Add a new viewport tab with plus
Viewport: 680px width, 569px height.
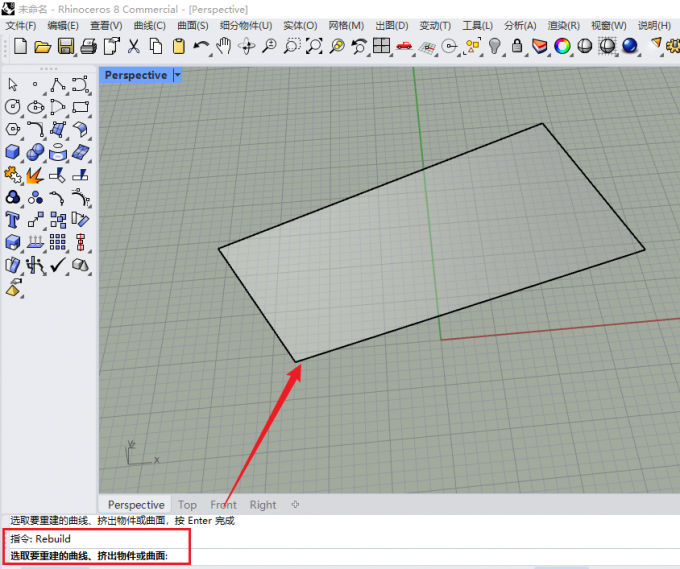click(x=295, y=504)
